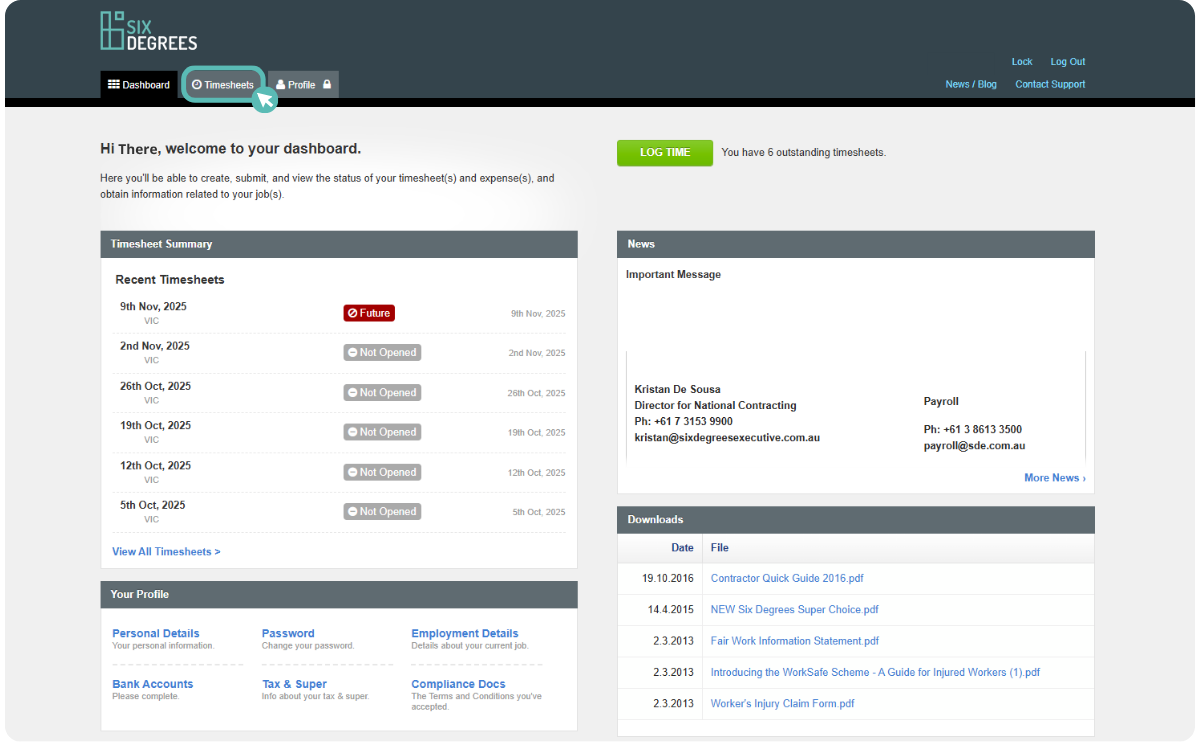
Task: Click the padlock icon beside Profile
Action: (x=326, y=84)
